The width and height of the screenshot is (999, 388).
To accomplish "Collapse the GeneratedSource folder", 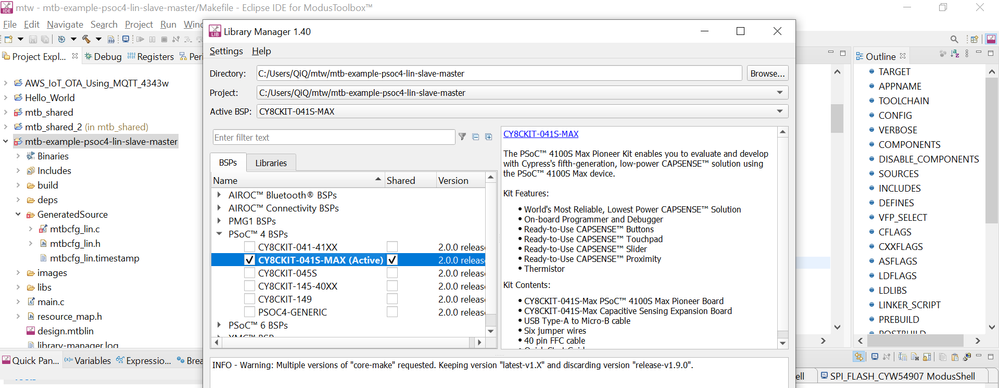I will pyautogui.click(x=18, y=215).
